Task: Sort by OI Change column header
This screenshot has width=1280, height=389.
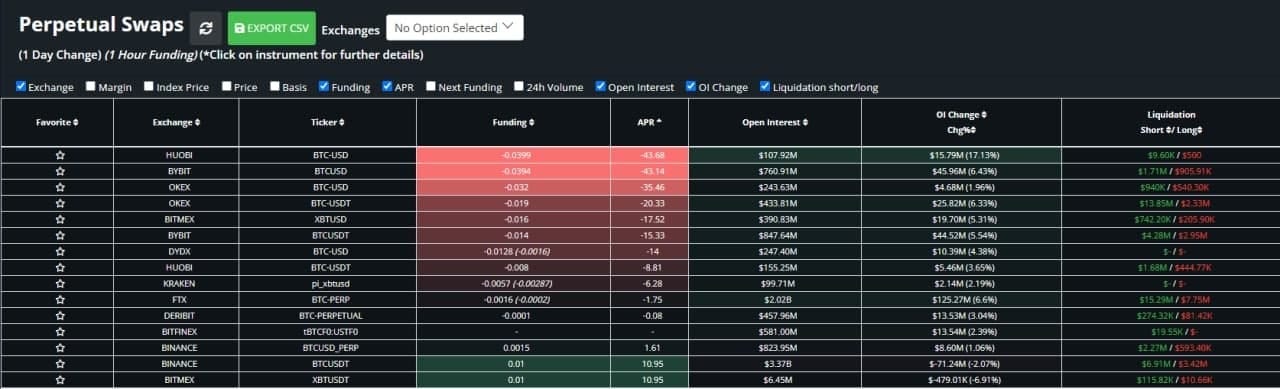Action: pyautogui.click(x=961, y=122)
